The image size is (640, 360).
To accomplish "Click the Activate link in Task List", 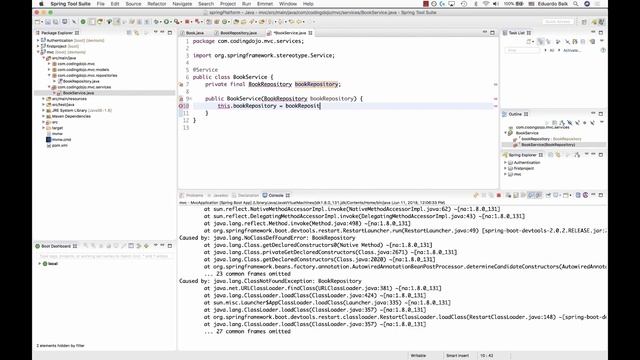I will (x=572, y=50).
